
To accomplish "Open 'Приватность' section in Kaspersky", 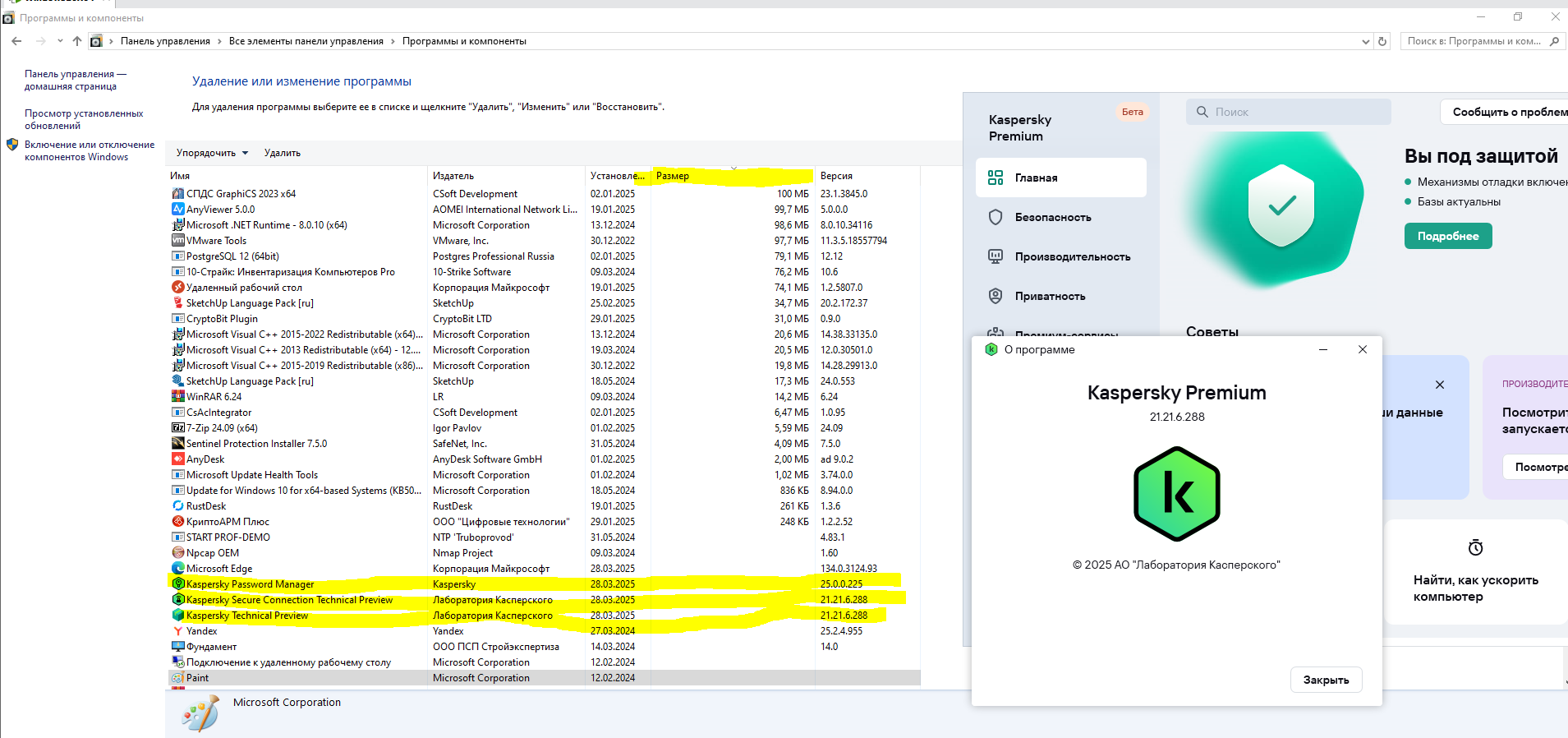I will tap(1060, 296).
